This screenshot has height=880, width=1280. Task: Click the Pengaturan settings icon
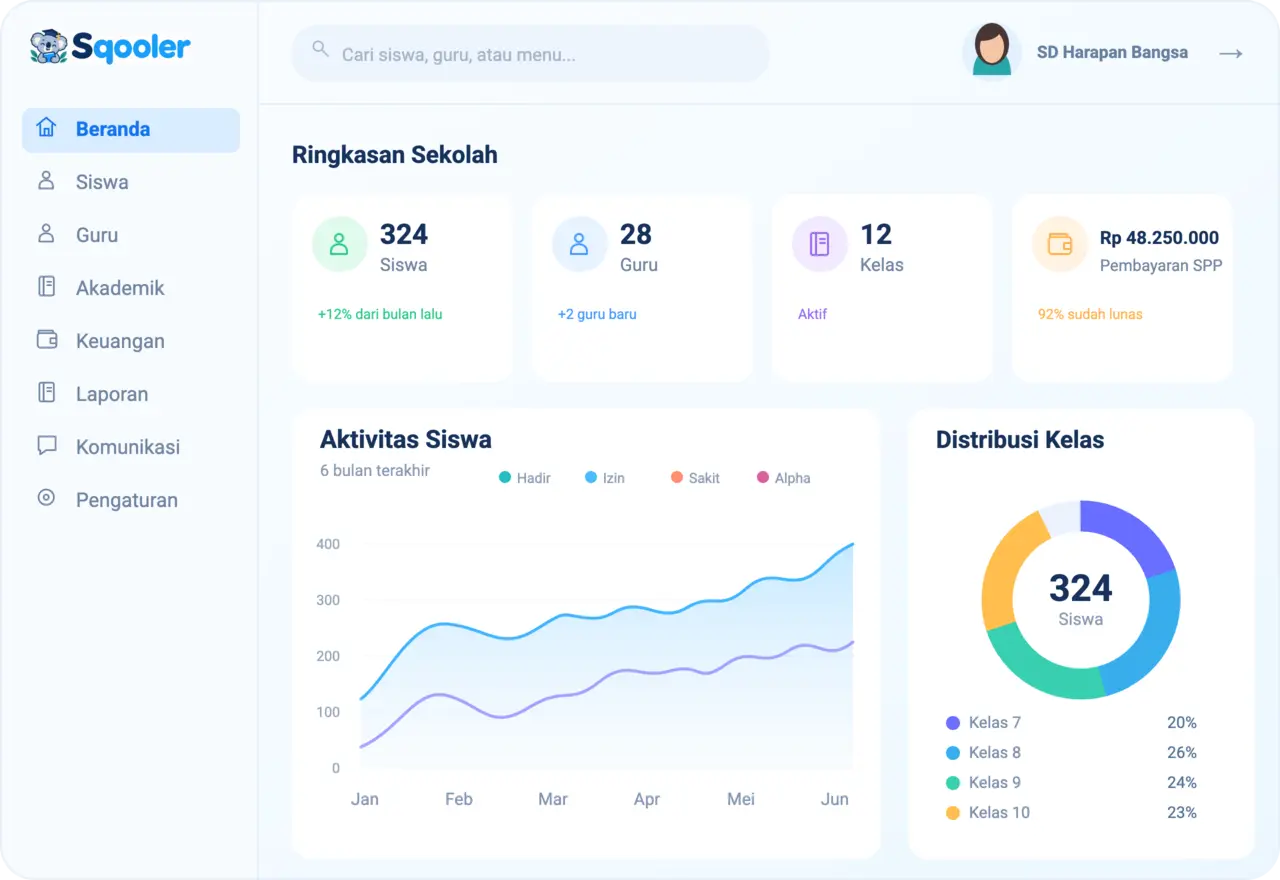point(46,498)
